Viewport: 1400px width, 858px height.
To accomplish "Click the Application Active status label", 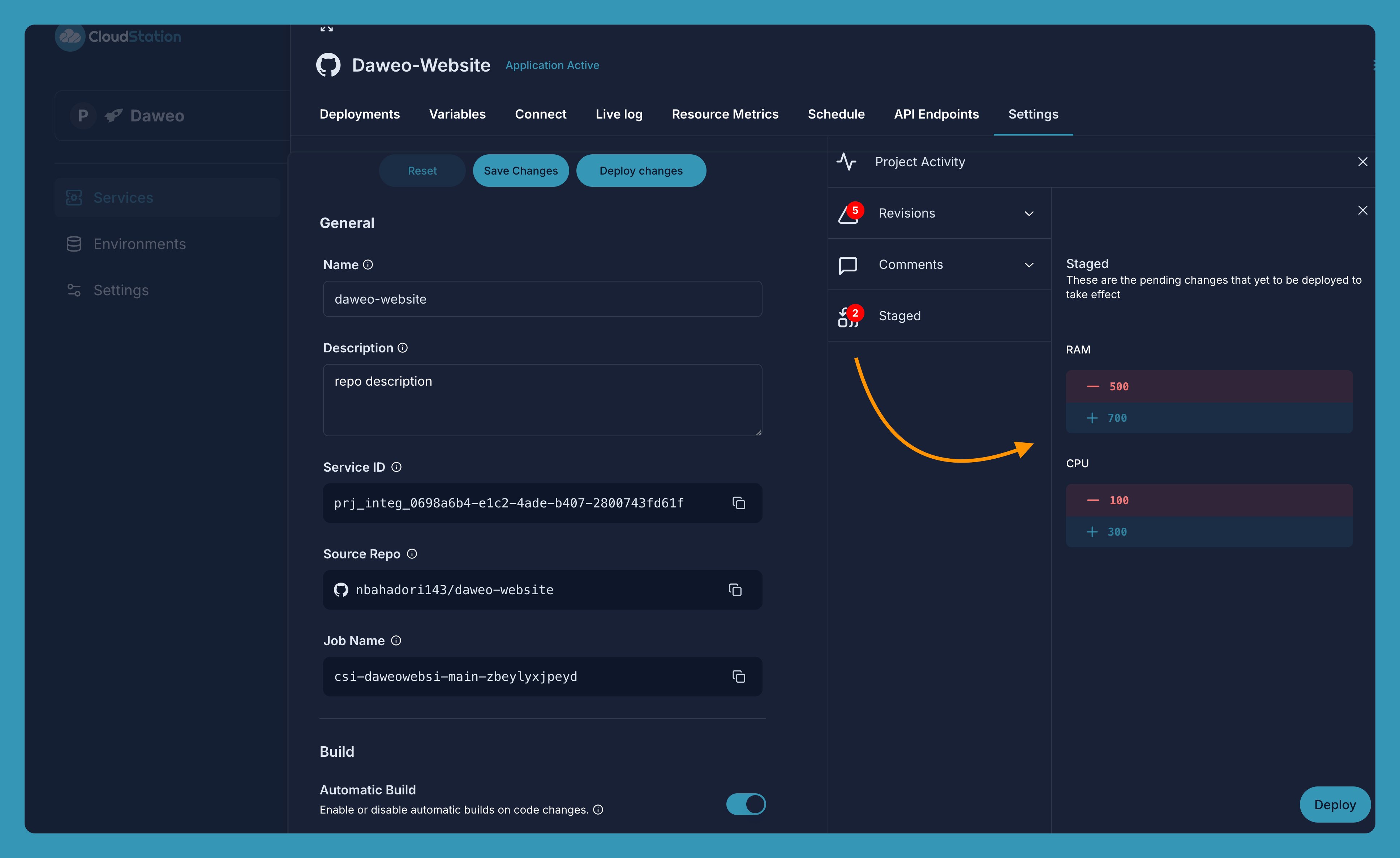I will tap(552, 65).
